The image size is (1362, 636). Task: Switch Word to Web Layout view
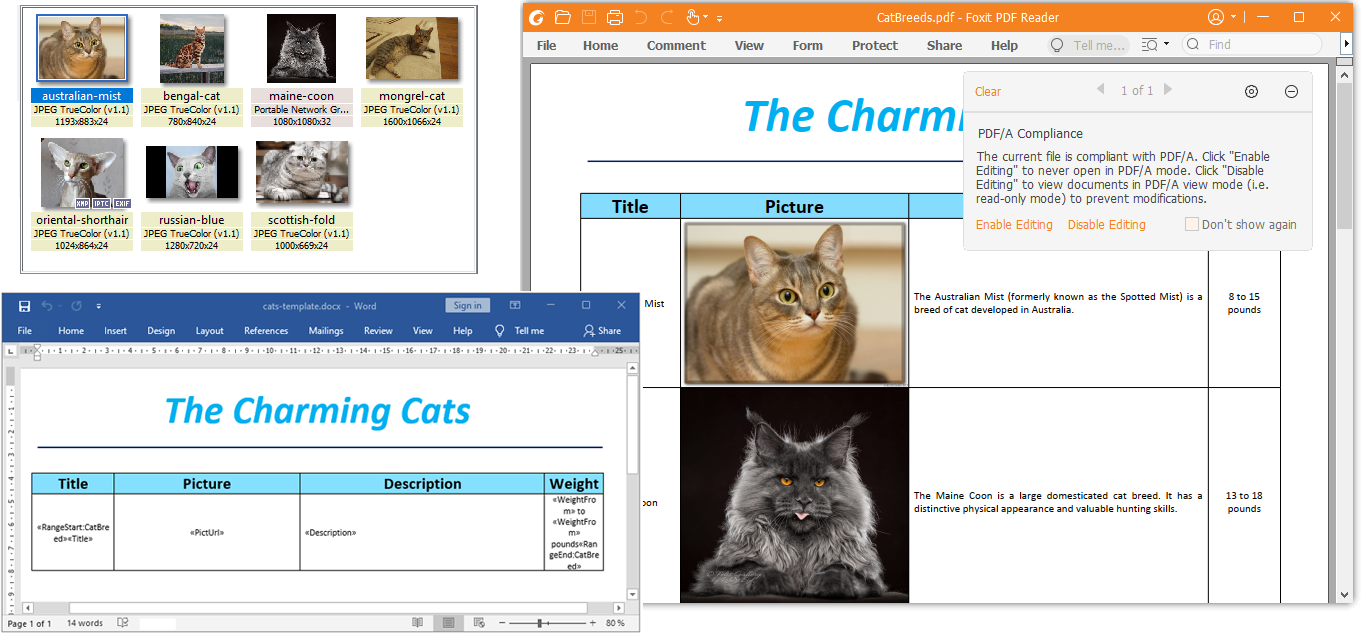point(478,623)
